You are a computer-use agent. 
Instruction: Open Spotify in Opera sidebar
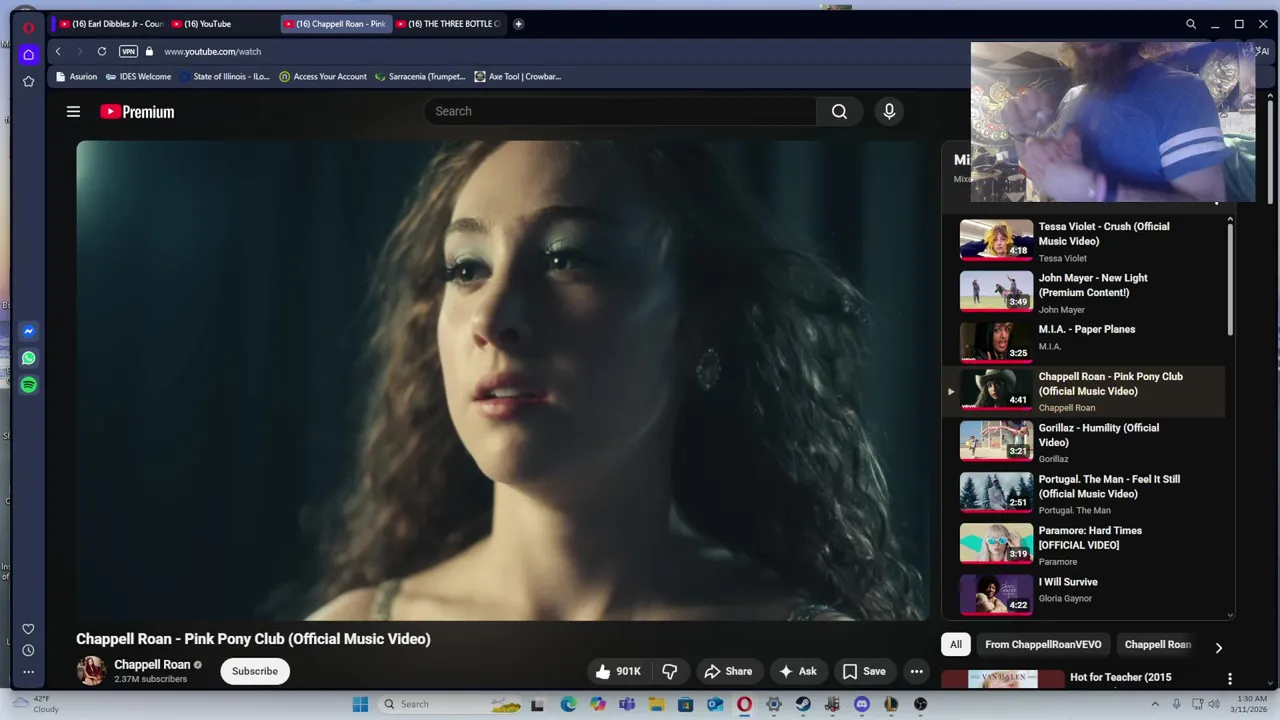(29, 385)
